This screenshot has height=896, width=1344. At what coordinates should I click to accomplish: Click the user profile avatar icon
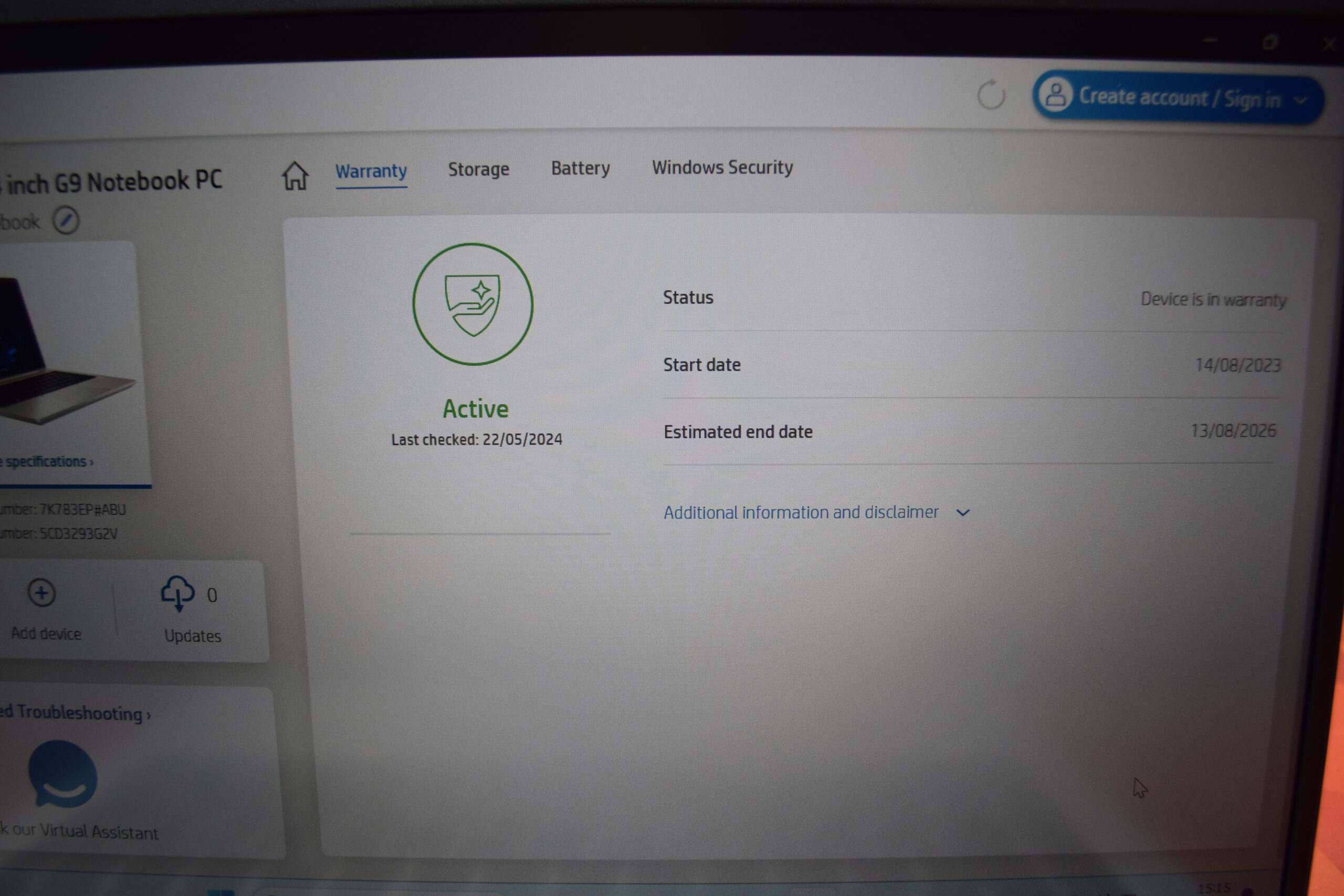(1055, 95)
